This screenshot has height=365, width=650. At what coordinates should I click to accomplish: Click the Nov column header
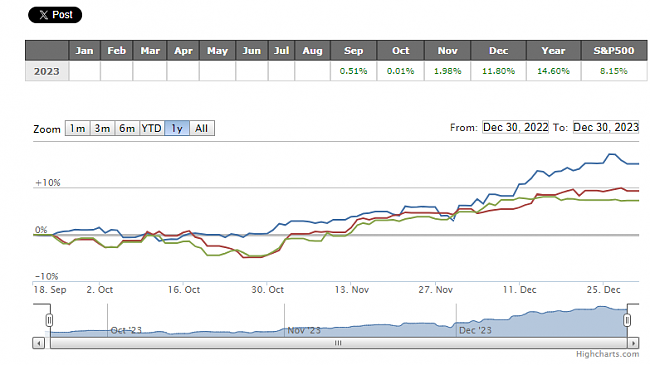tap(448, 51)
